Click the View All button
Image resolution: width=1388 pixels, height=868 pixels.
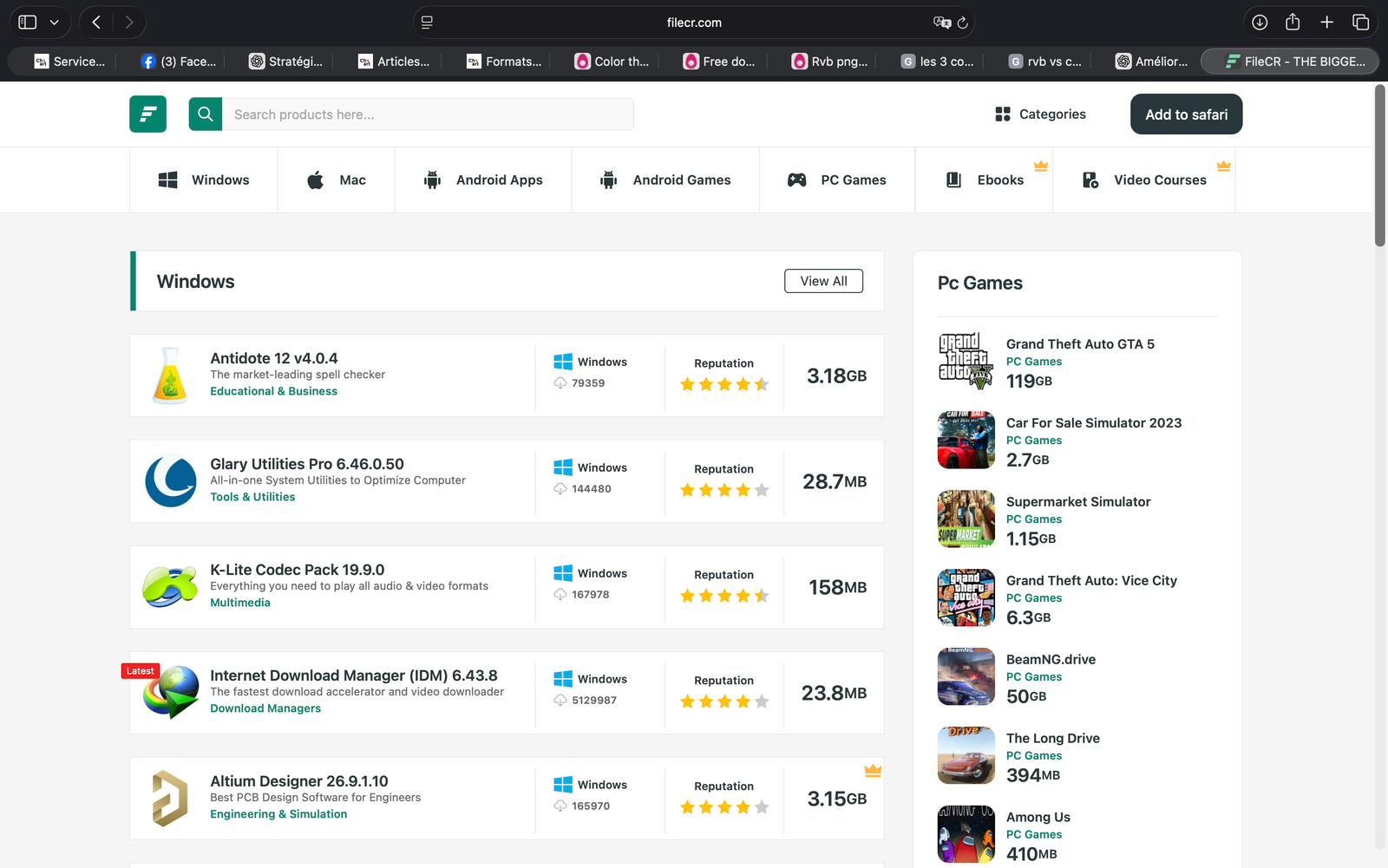click(x=823, y=281)
